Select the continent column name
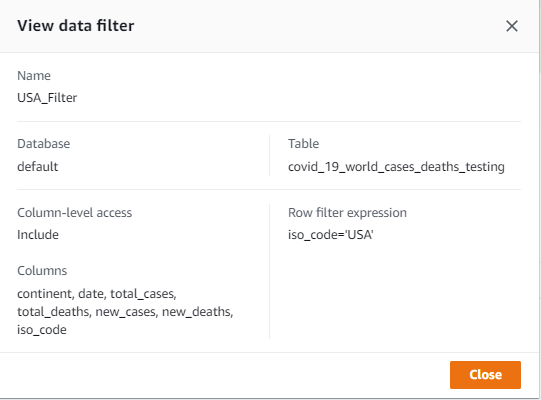 [45, 294]
